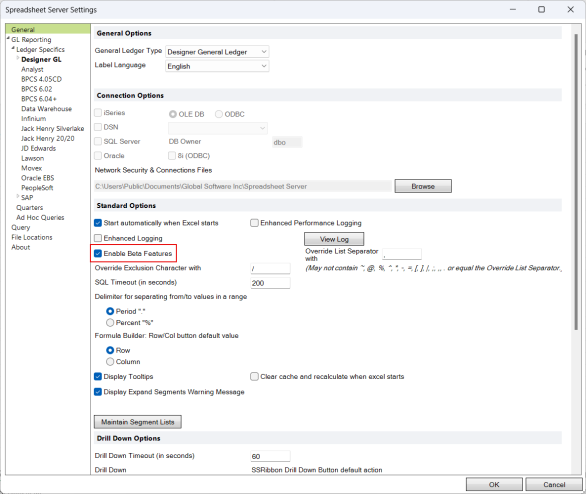
Task: Select BPCS 6.04+ in the tree
Action: [x=39, y=99]
